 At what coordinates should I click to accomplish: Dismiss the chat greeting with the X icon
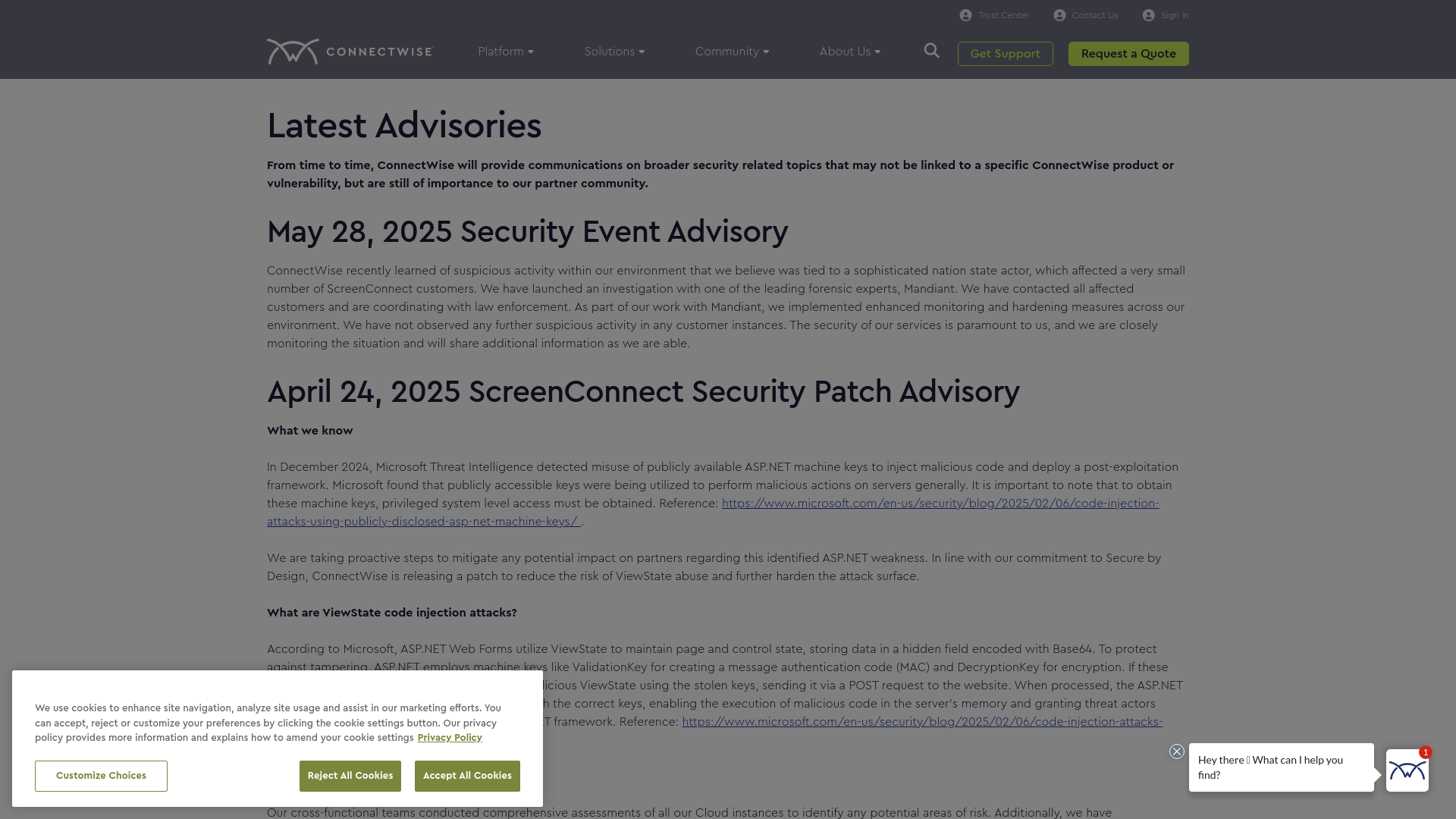coord(1176,752)
